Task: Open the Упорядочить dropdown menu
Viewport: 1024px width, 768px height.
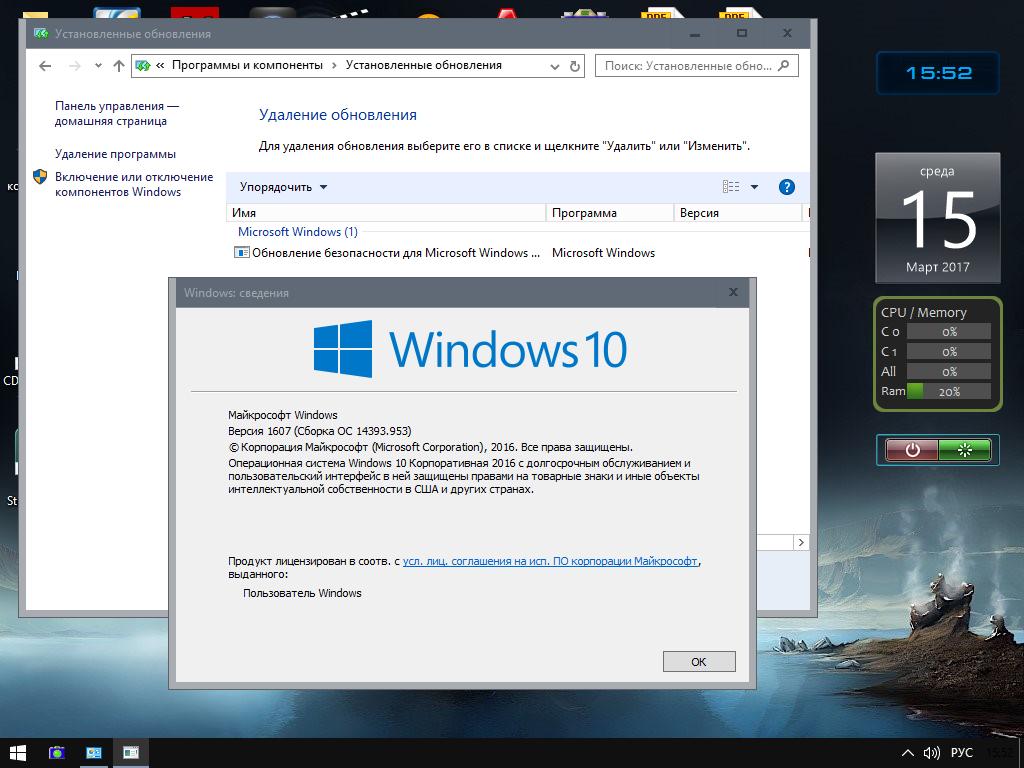Action: tap(283, 187)
